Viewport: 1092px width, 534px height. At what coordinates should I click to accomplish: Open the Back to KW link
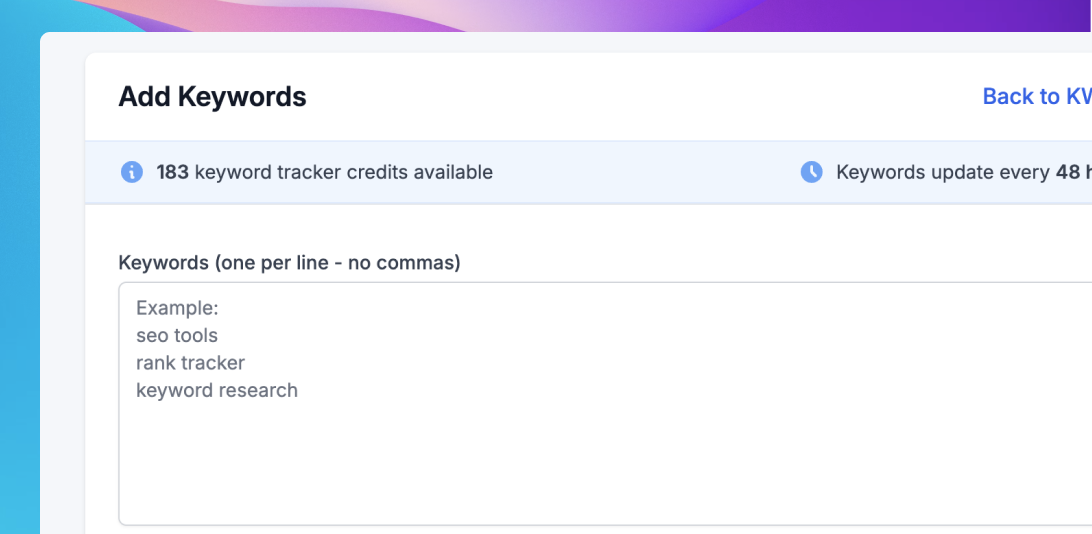[1036, 96]
